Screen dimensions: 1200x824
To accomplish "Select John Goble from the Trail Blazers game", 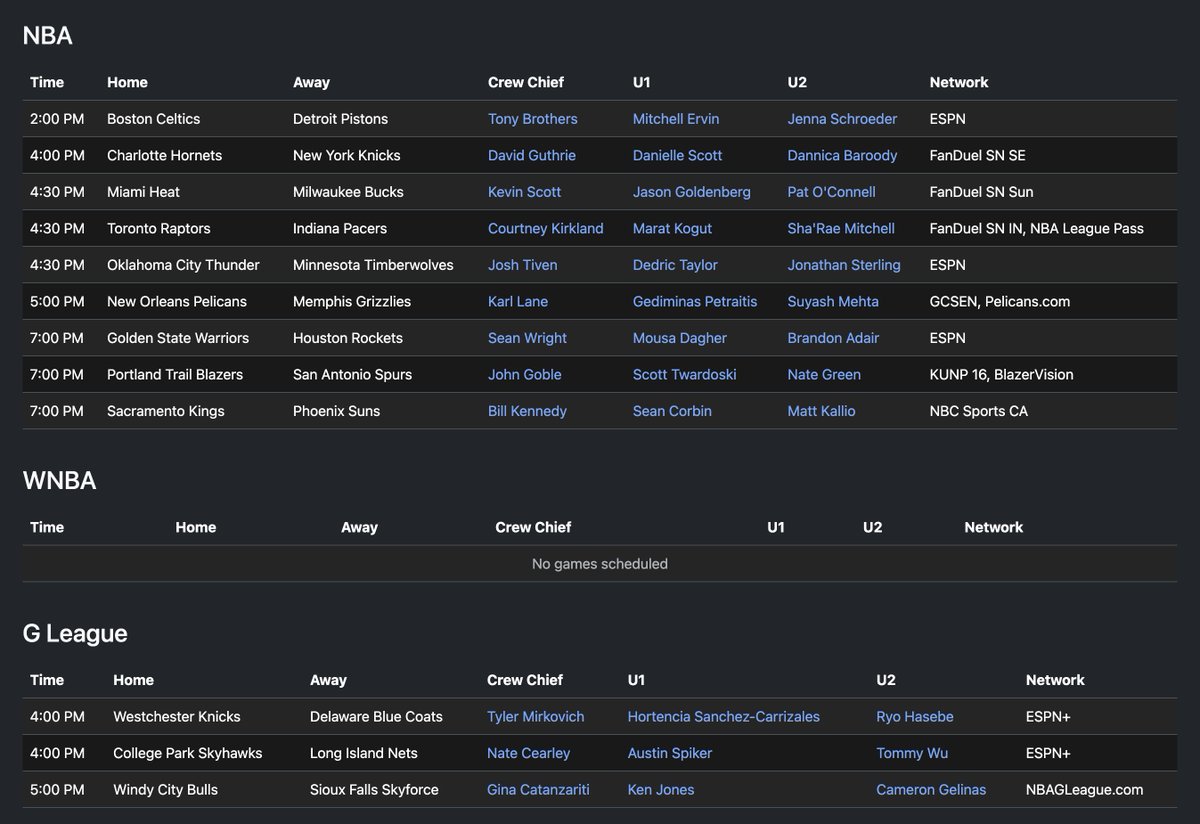I will (524, 374).
